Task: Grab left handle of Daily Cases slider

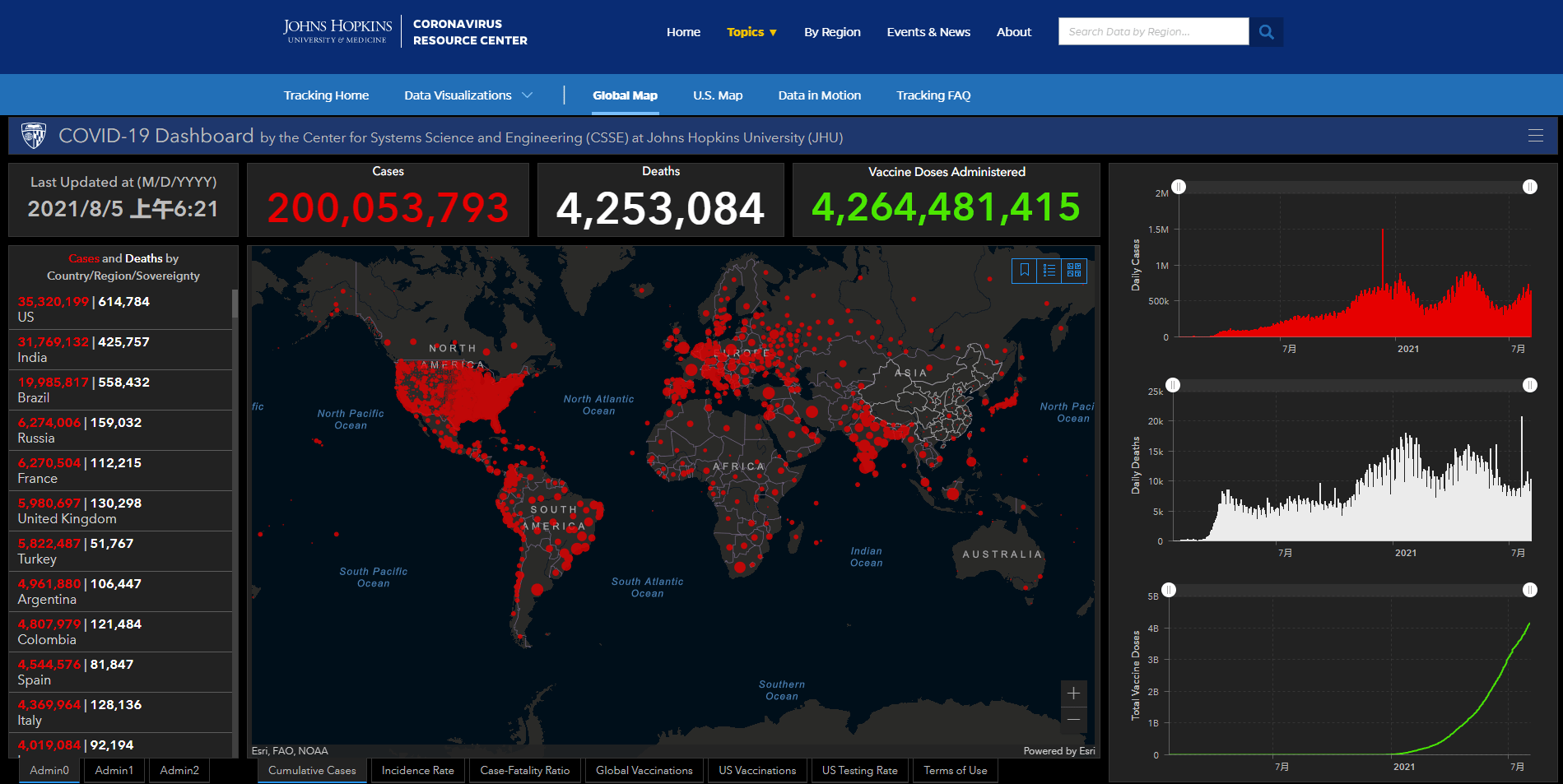Action: click(x=1179, y=187)
